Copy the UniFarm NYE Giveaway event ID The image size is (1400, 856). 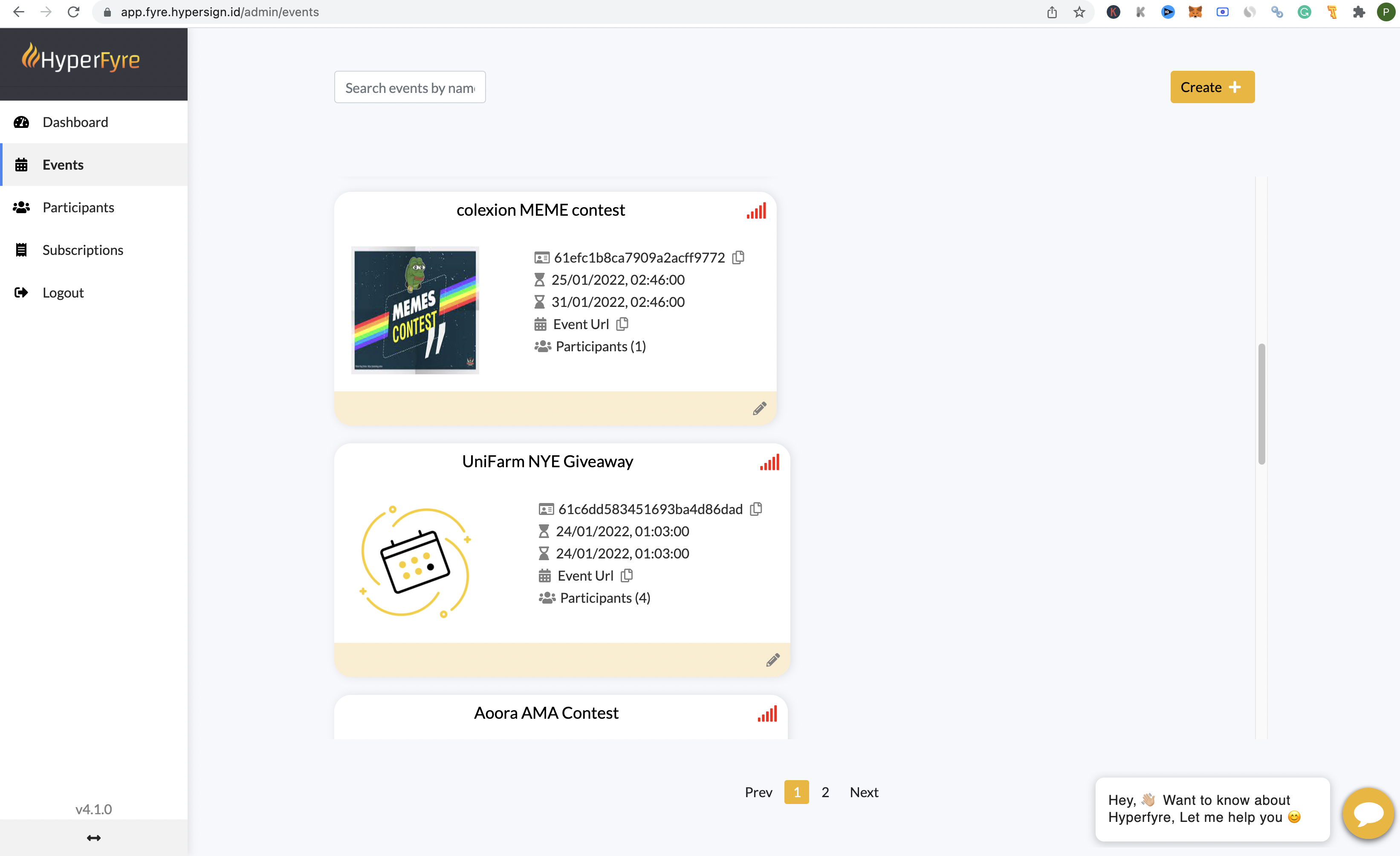756,509
